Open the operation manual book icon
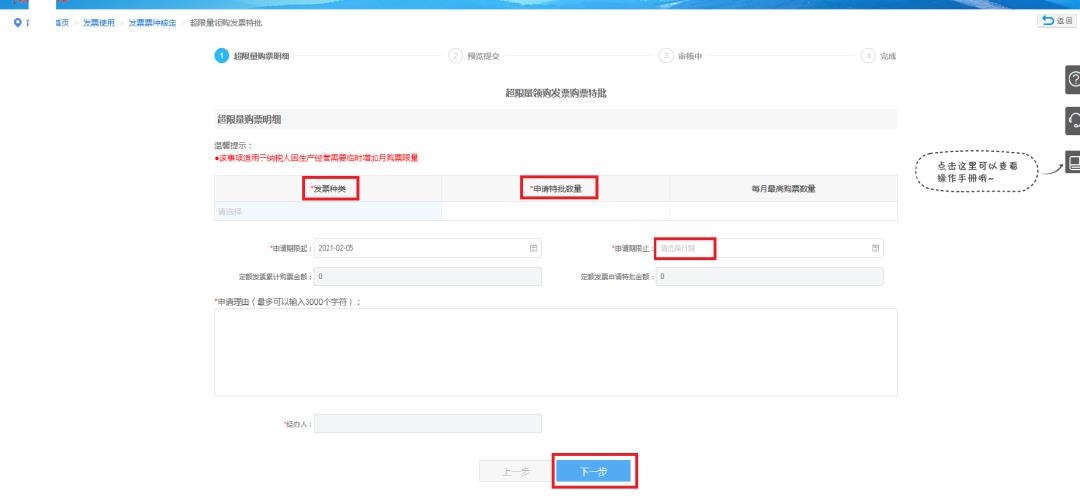Image resolution: width=1080 pixels, height=498 pixels. click(x=1073, y=162)
